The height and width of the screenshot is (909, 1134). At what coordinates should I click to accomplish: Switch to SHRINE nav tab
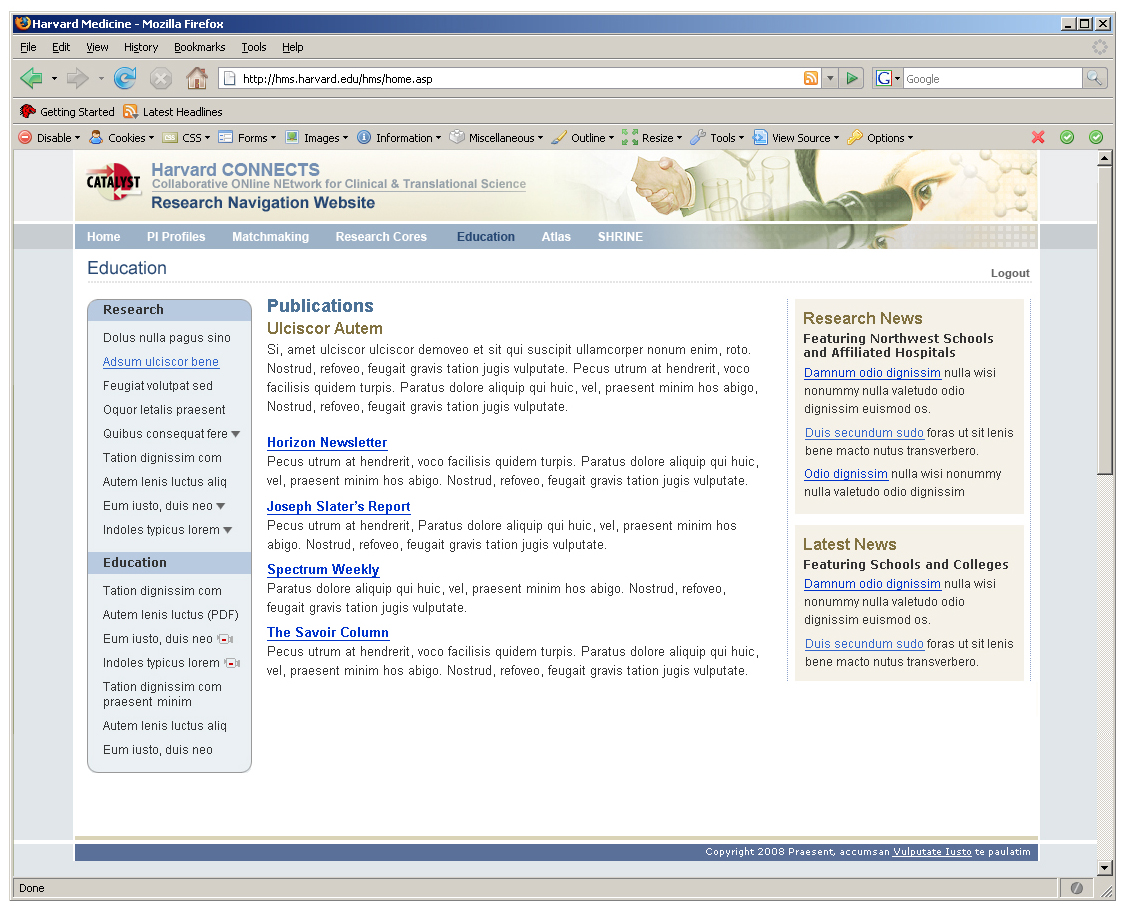tap(620, 236)
